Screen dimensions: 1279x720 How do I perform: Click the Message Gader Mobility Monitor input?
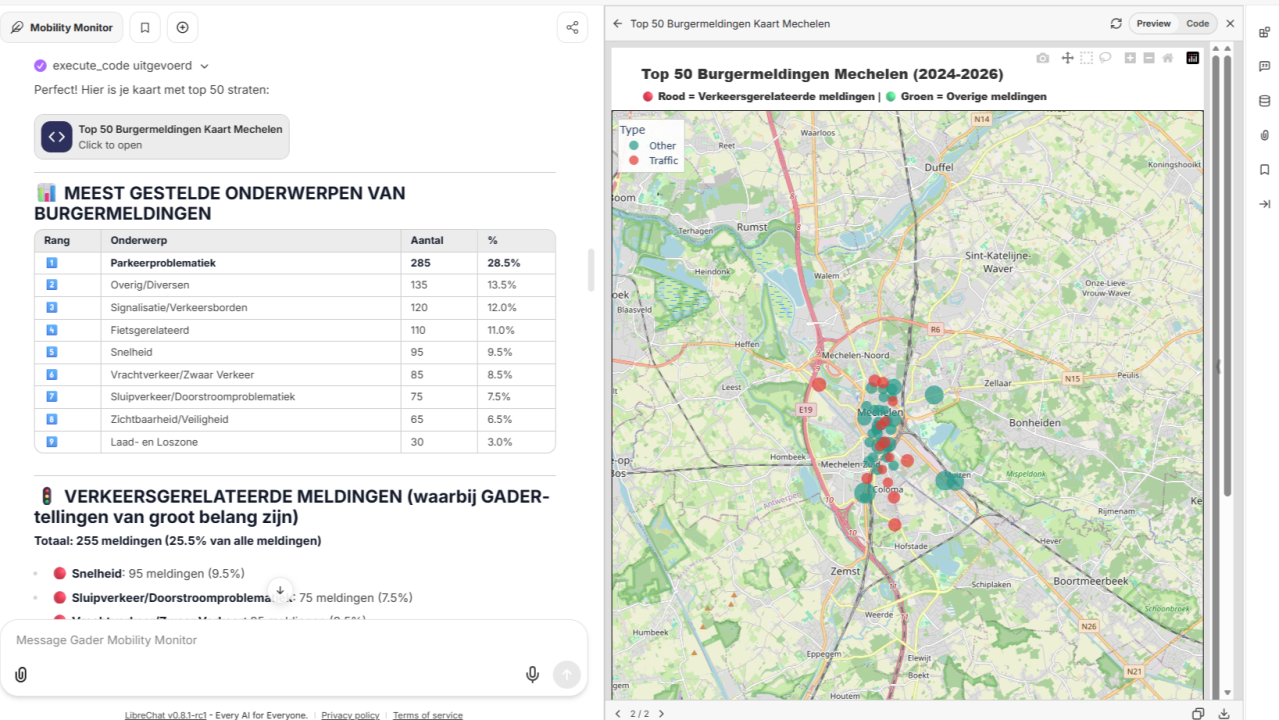[293, 640]
